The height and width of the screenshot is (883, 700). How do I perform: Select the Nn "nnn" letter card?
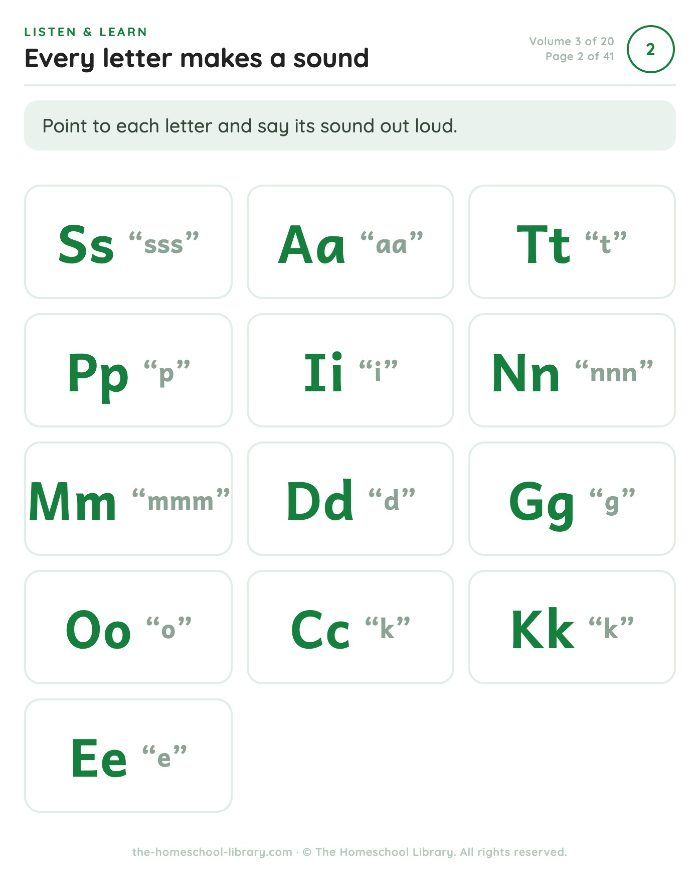572,370
